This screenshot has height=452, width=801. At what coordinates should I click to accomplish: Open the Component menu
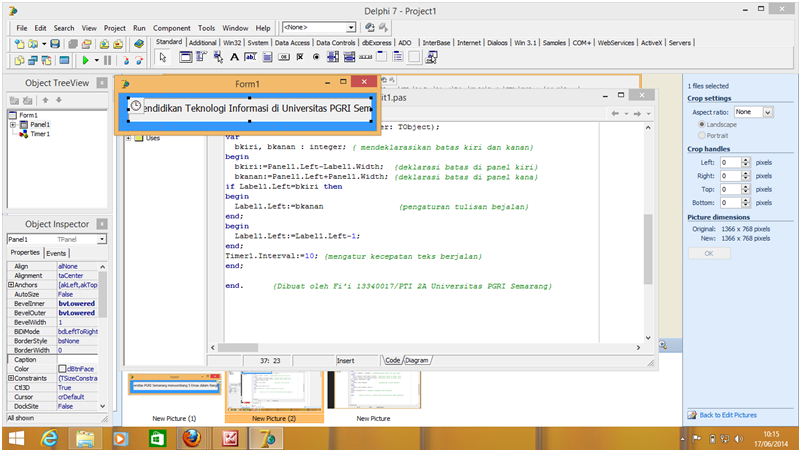point(172,28)
